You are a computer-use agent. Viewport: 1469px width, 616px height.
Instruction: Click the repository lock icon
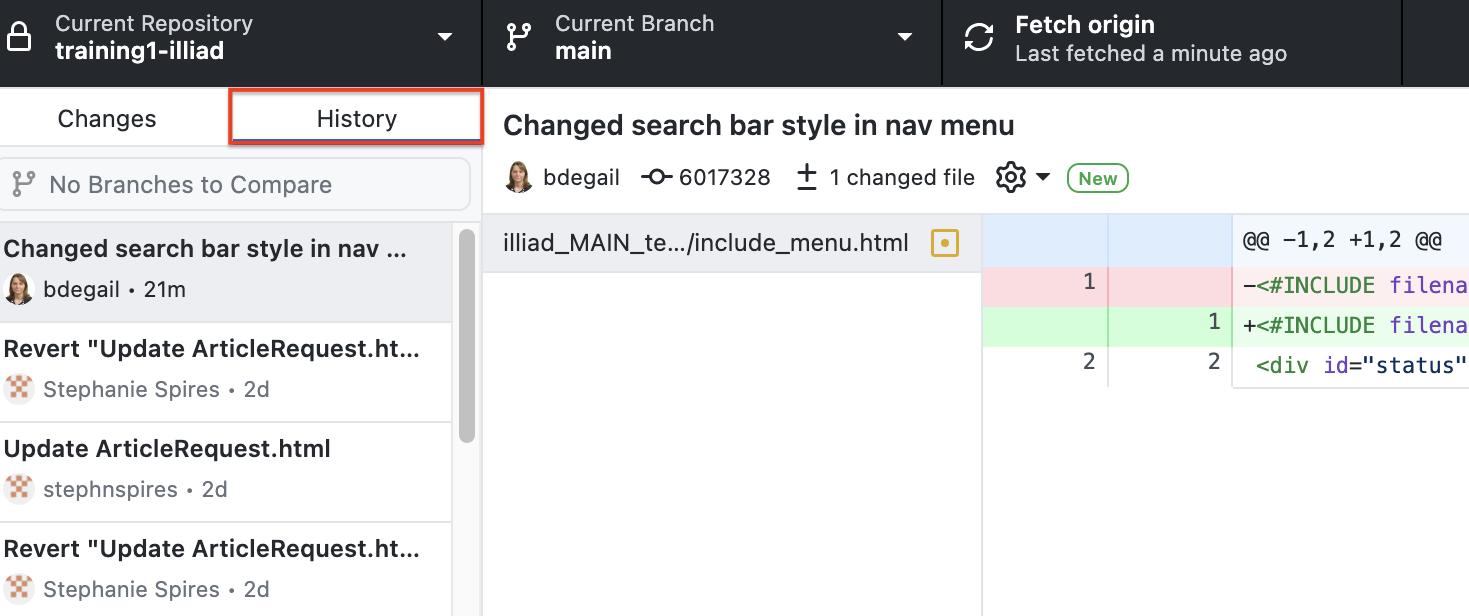[x=21, y=36]
